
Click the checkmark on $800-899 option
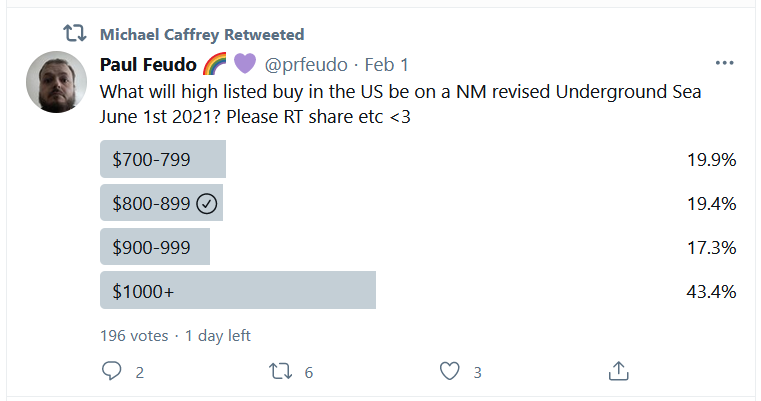pyautogui.click(x=207, y=203)
